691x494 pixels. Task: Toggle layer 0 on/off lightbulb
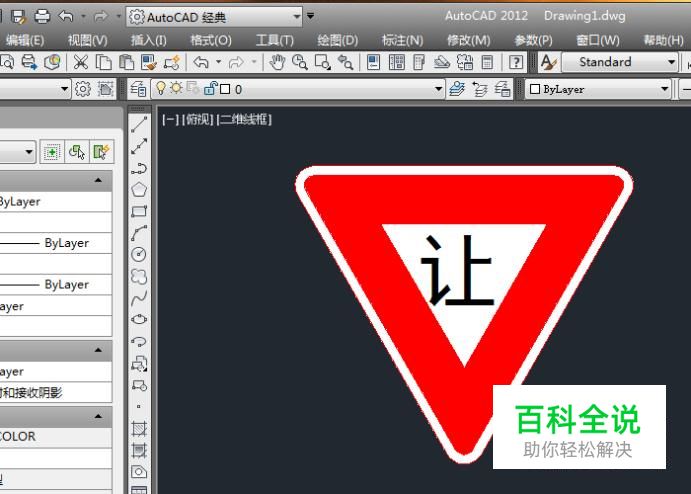click(x=161, y=89)
